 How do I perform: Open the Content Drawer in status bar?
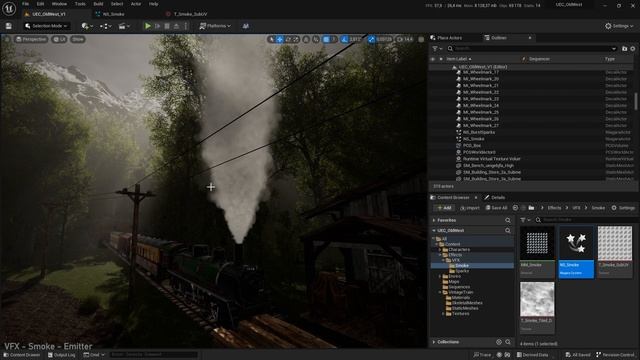[22, 355]
